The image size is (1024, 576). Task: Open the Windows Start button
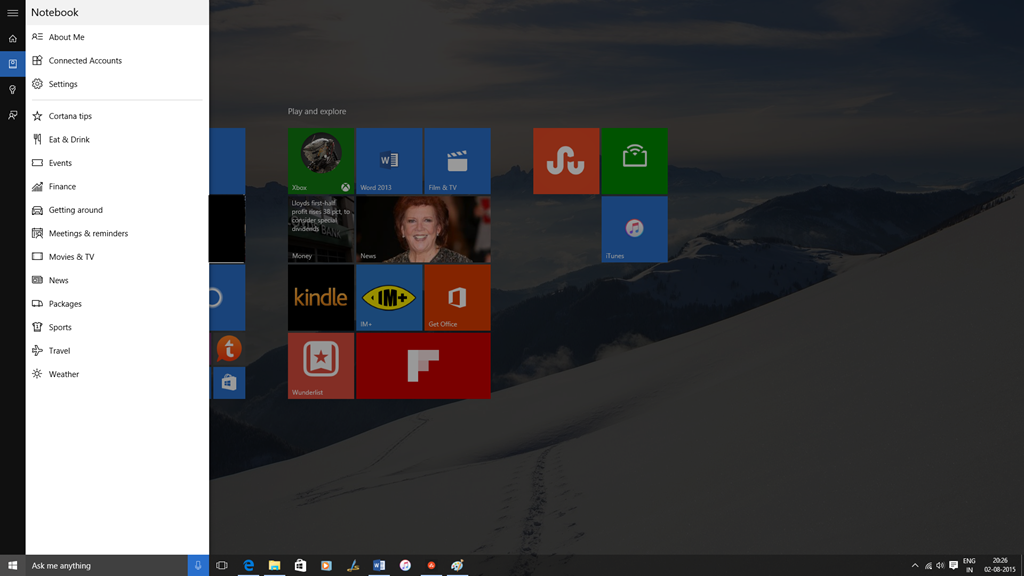pyautogui.click(x=12, y=566)
